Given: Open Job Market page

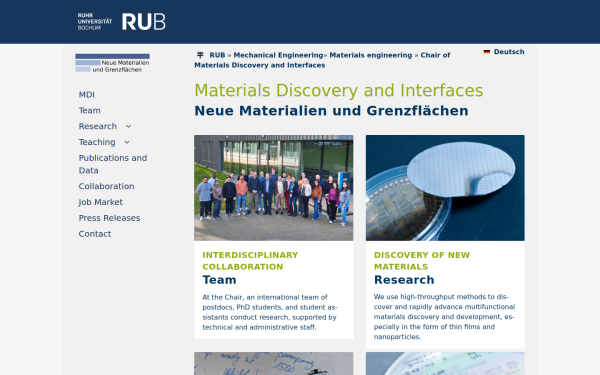Looking at the screenshot, I should point(101,202).
